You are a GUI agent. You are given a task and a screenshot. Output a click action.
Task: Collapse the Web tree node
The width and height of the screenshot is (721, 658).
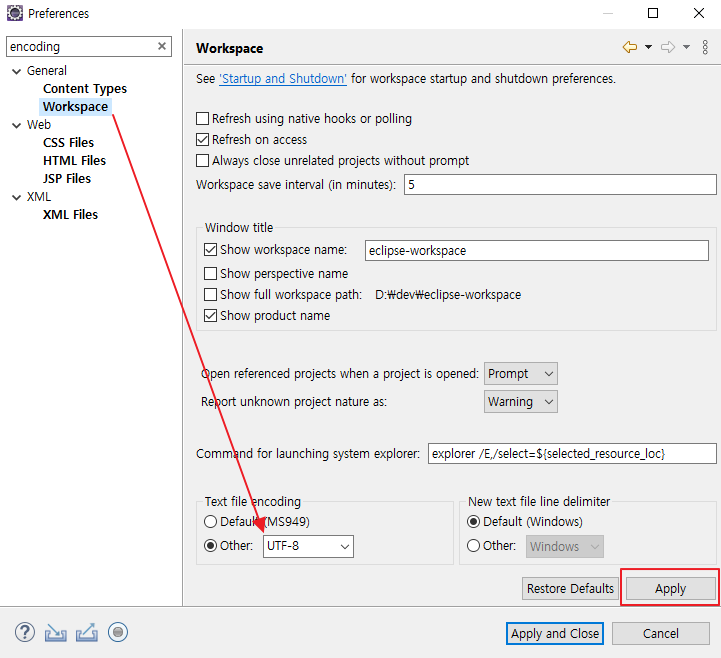(17, 125)
